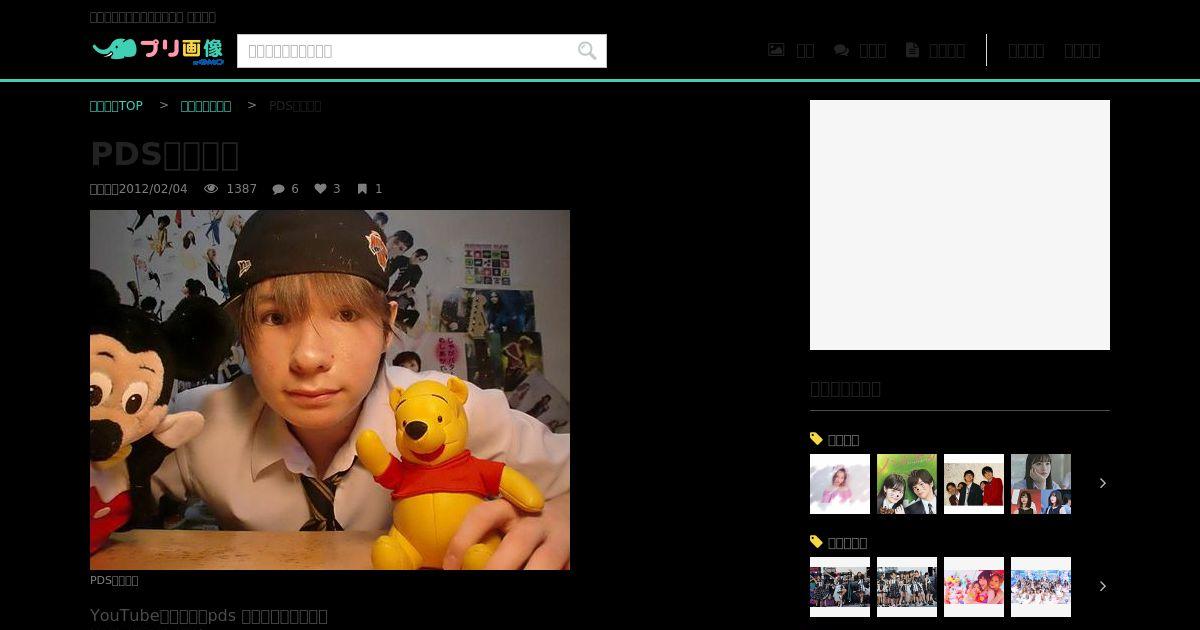The image size is (1200, 630).
Task: Open the tag label above the dancer thumbnails
Action: click(847, 542)
